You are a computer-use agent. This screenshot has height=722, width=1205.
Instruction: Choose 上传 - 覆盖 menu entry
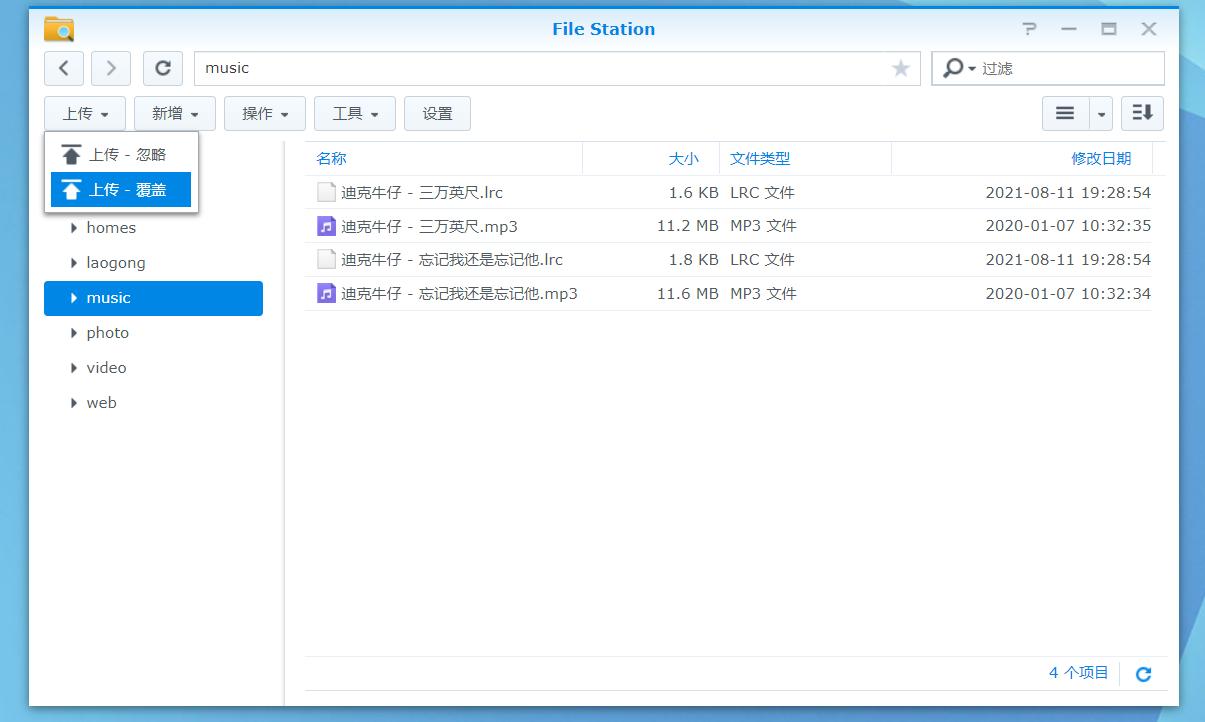pyautogui.click(x=121, y=190)
